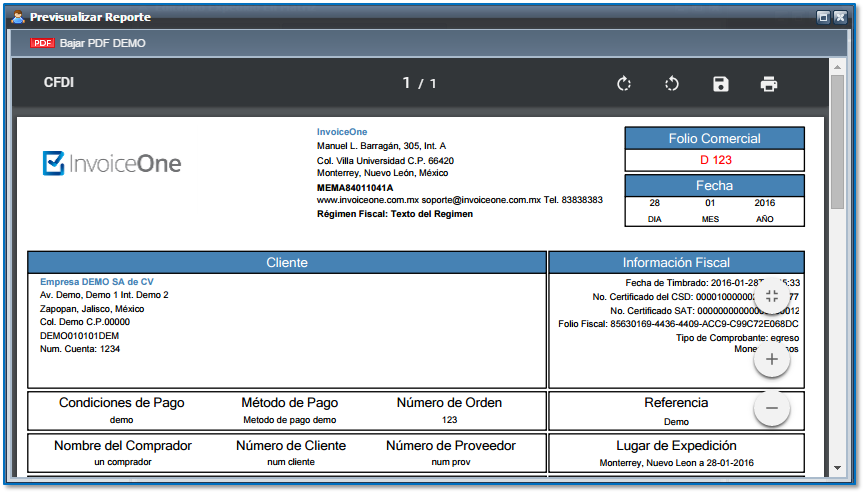Click Monterrey, Nuevo Leon a 28-01-2016
865x494 pixels.
pyautogui.click(x=676, y=463)
